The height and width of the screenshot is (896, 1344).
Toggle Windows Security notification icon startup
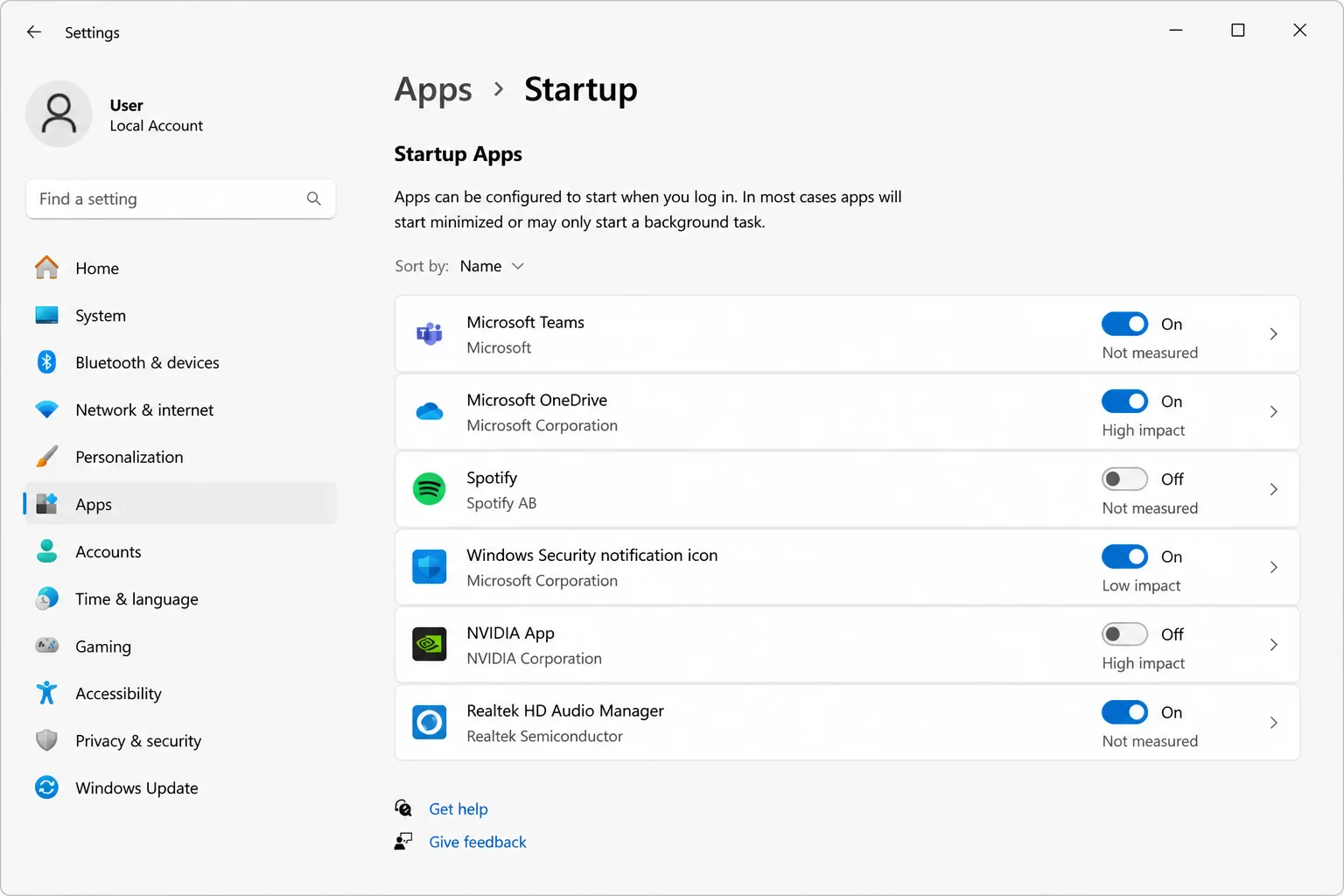click(x=1124, y=556)
